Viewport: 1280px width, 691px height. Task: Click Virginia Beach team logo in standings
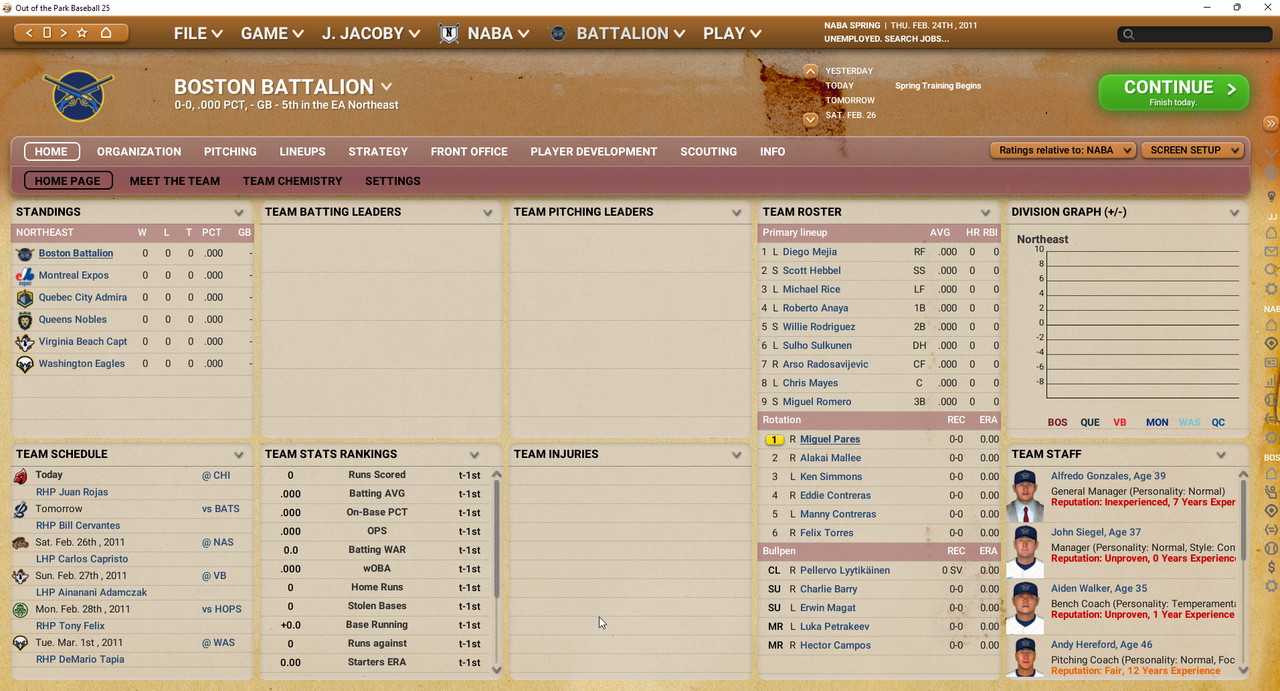[x=25, y=342]
